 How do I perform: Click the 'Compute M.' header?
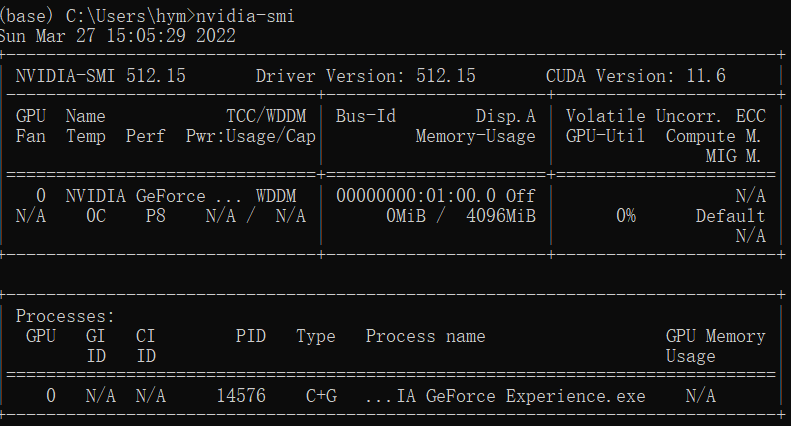coord(713,136)
